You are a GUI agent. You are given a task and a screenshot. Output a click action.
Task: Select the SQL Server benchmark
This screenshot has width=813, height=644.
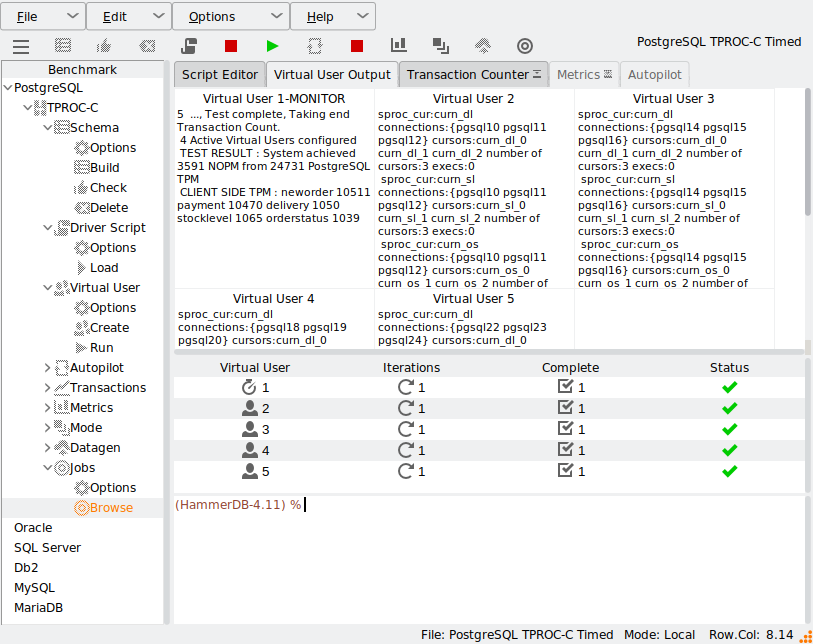47,548
